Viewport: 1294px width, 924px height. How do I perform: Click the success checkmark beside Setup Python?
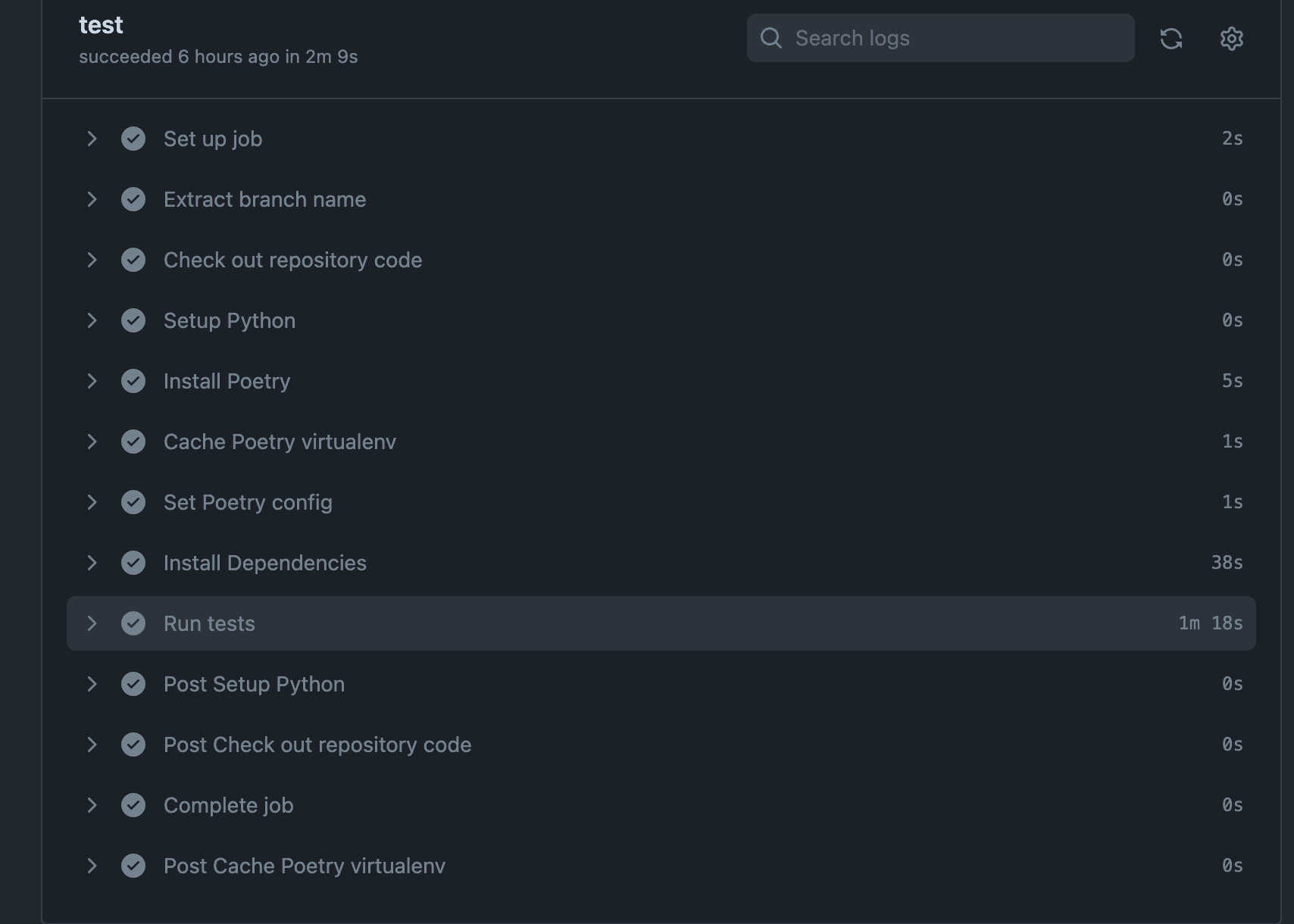[133, 320]
